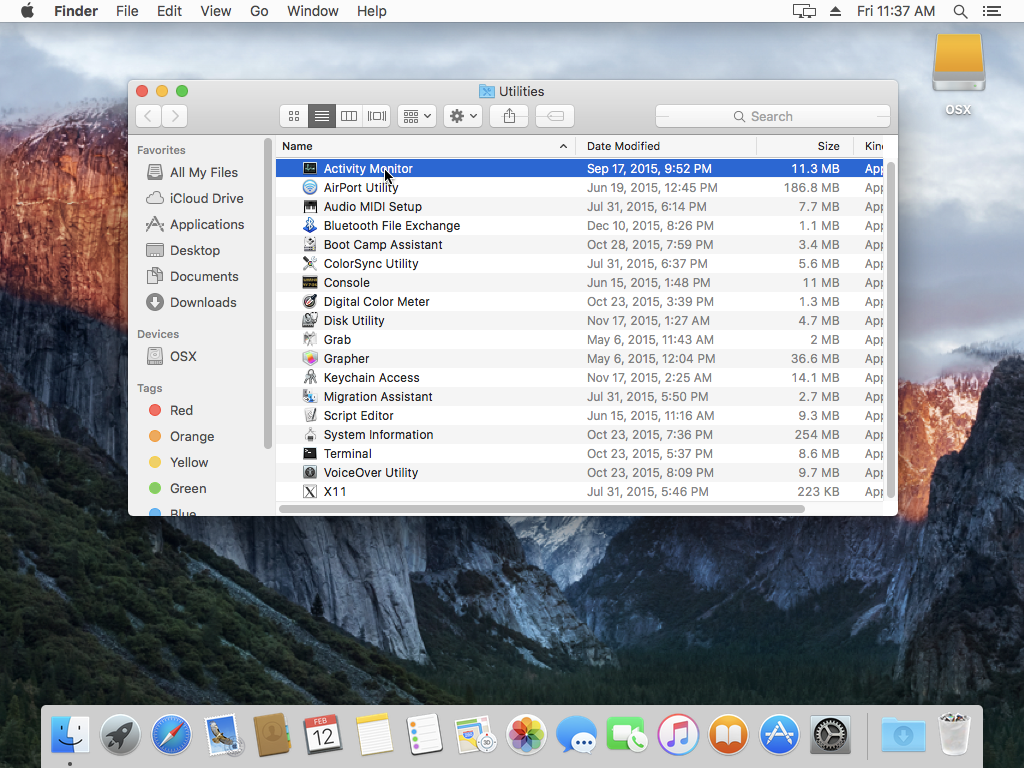Select the Script Editor icon

[310, 415]
